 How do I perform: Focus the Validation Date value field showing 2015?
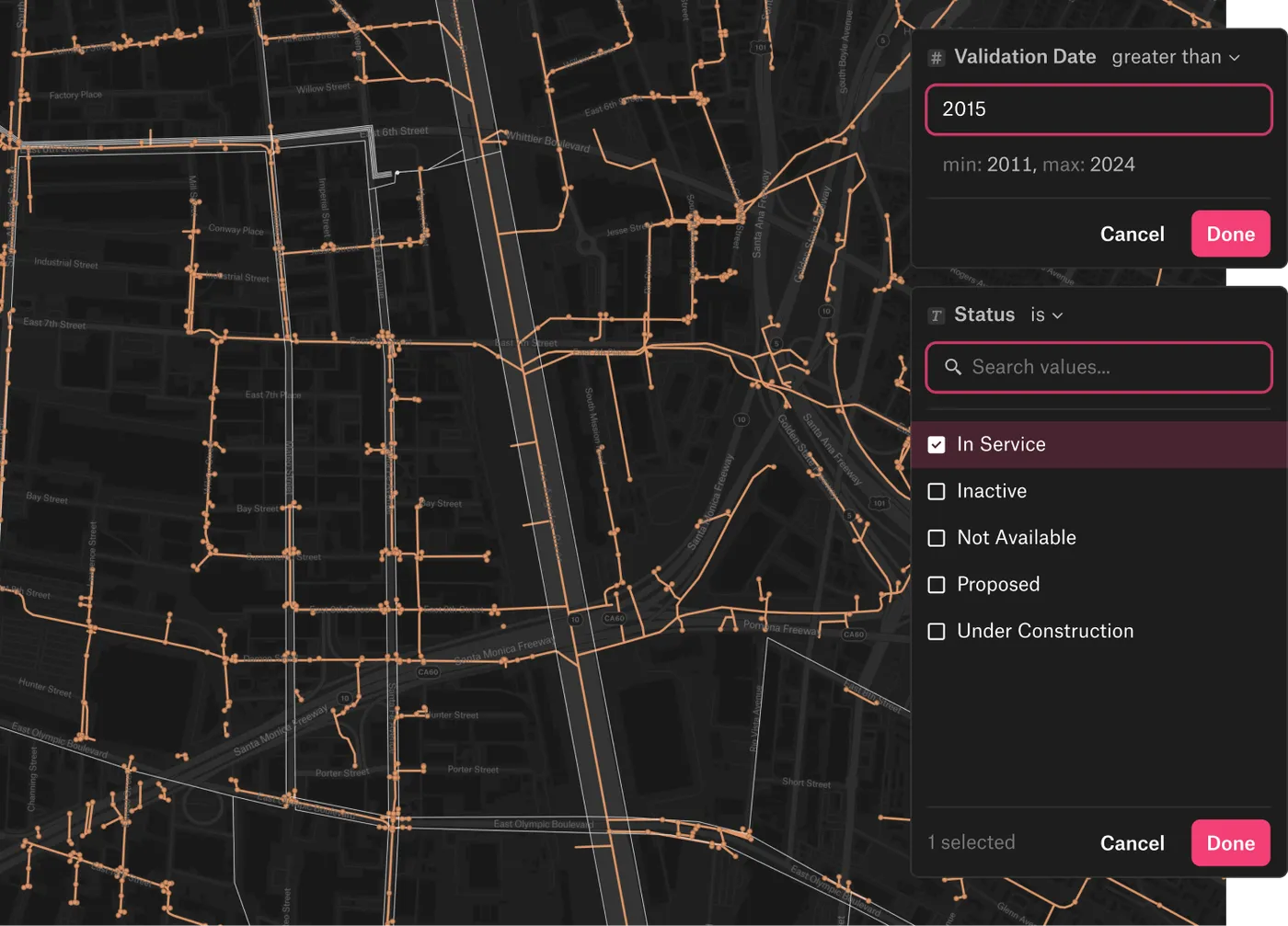pyautogui.click(x=1098, y=109)
